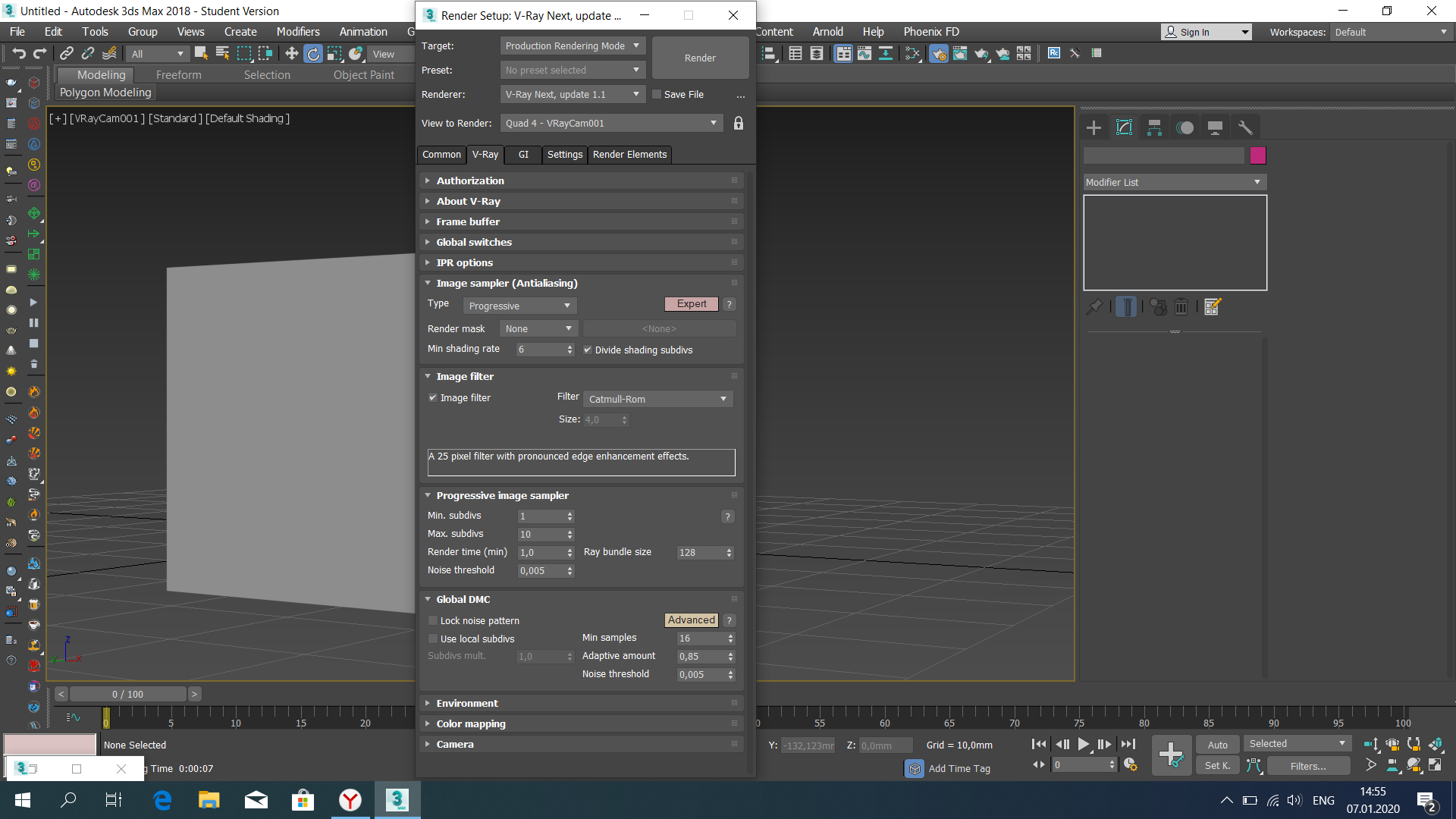The height and width of the screenshot is (819, 1456).
Task: Open the Utilities wrench panel tab
Action: [1245, 127]
